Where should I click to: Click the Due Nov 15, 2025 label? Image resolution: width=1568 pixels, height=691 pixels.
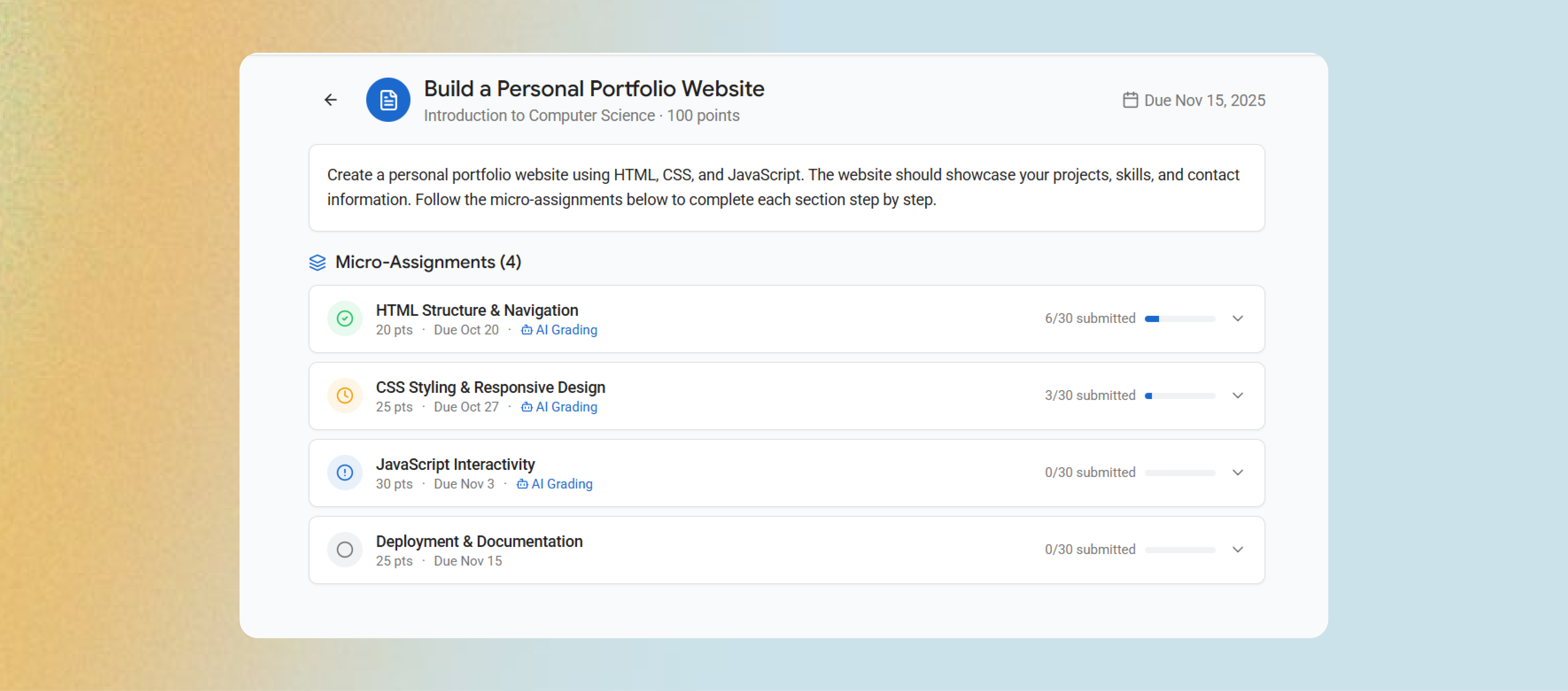(1204, 100)
